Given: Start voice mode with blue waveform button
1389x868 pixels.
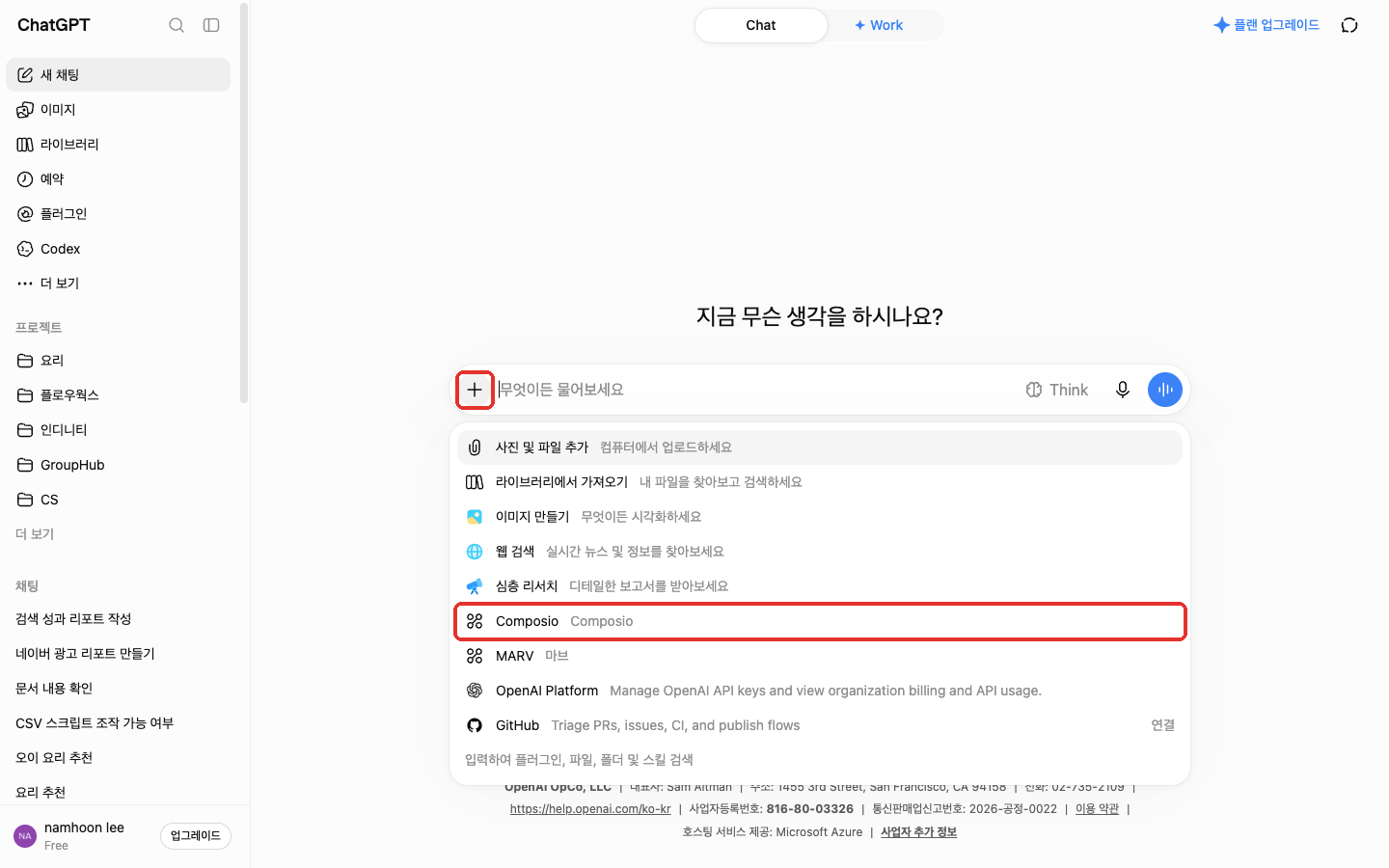Looking at the screenshot, I should (1165, 390).
